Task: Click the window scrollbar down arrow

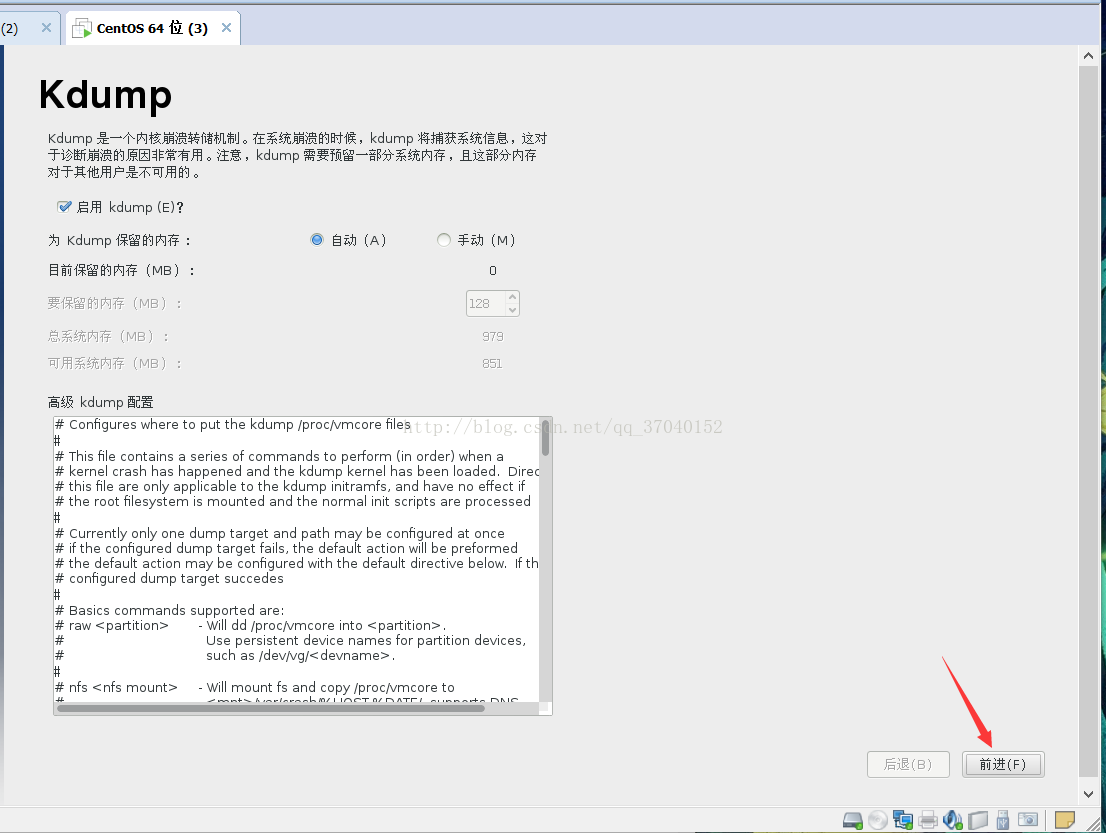Action: click(x=1088, y=794)
